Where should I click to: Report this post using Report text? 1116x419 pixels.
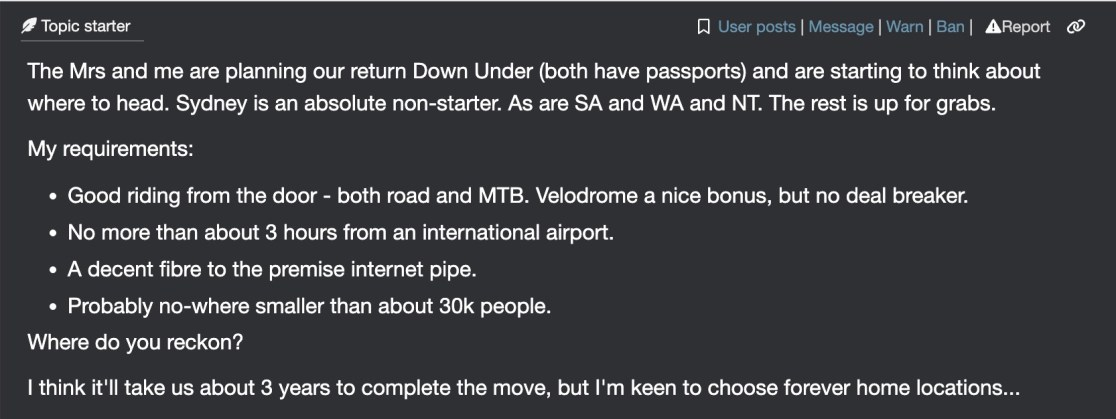coord(1026,27)
